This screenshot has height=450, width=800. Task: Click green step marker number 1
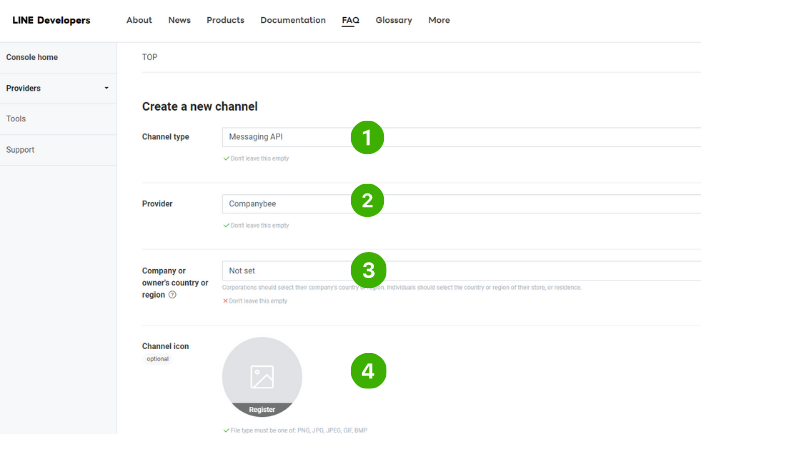[x=367, y=137]
